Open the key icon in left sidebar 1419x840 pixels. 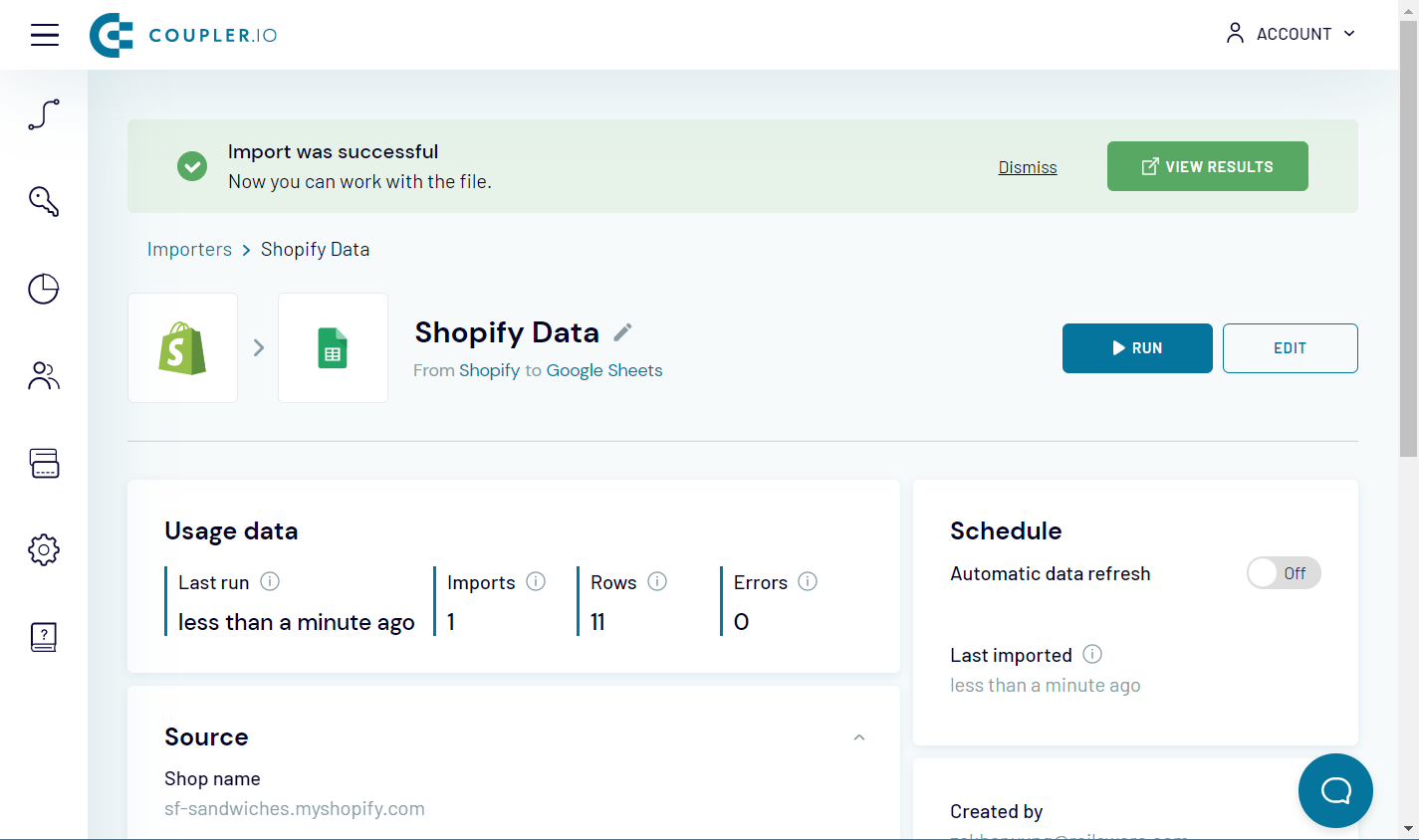[44, 201]
